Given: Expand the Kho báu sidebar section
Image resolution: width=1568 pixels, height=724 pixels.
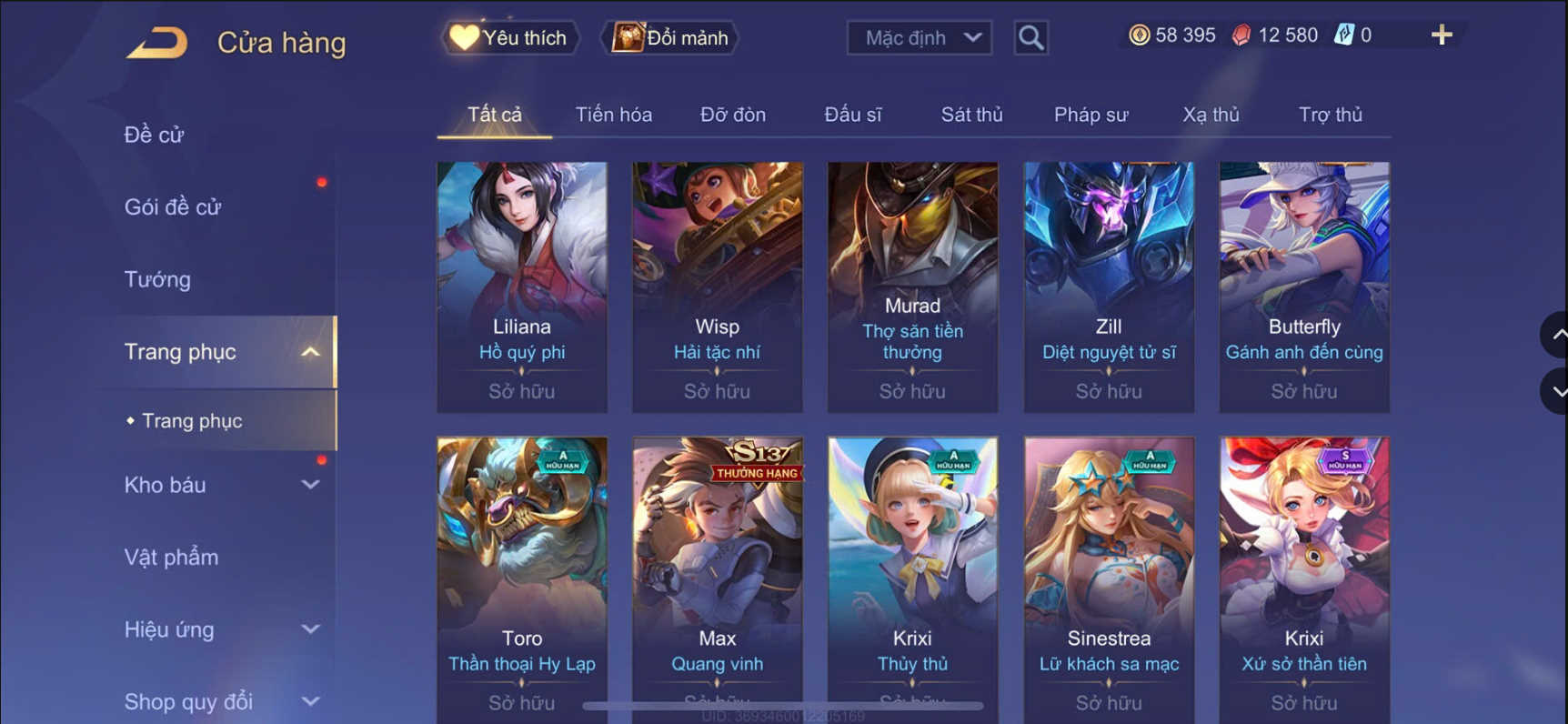Looking at the screenshot, I should (x=310, y=485).
